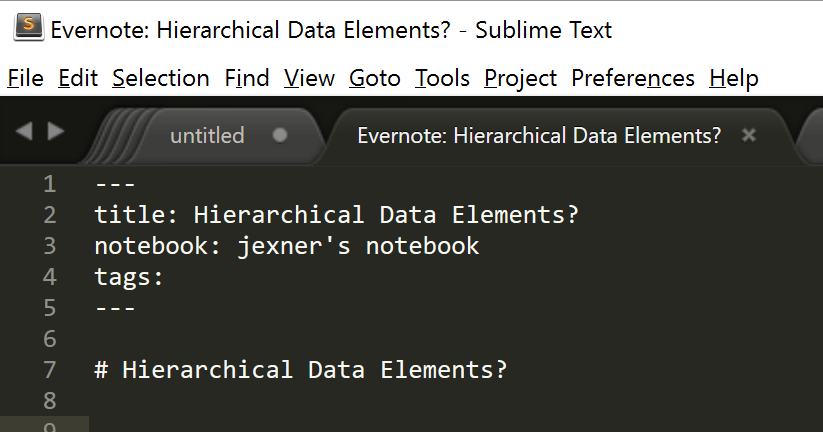Go to previous tab with left arrow

click(x=26, y=131)
